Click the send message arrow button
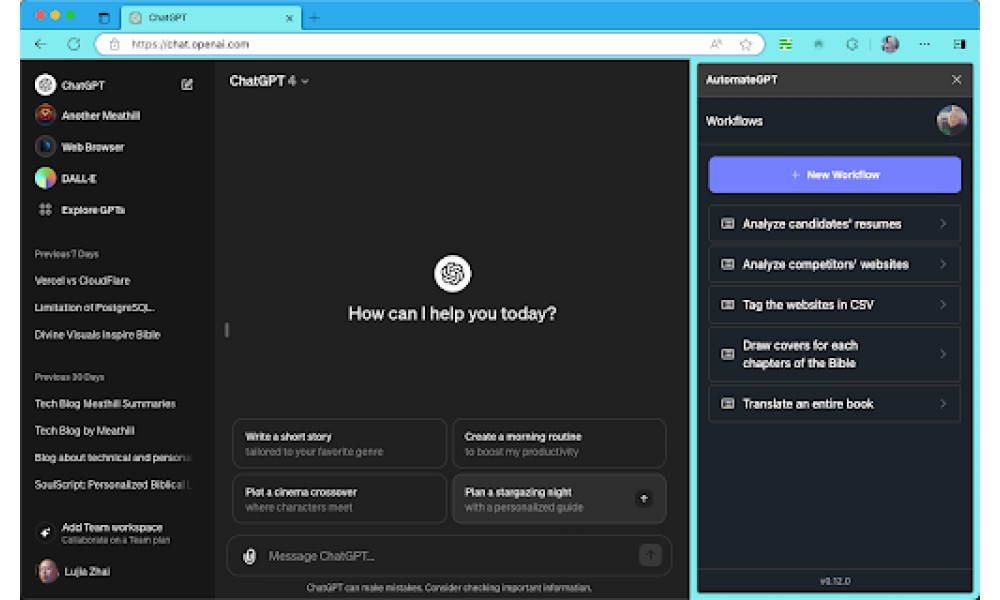Viewport: 1000px width, 600px height. (x=650, y=555)
